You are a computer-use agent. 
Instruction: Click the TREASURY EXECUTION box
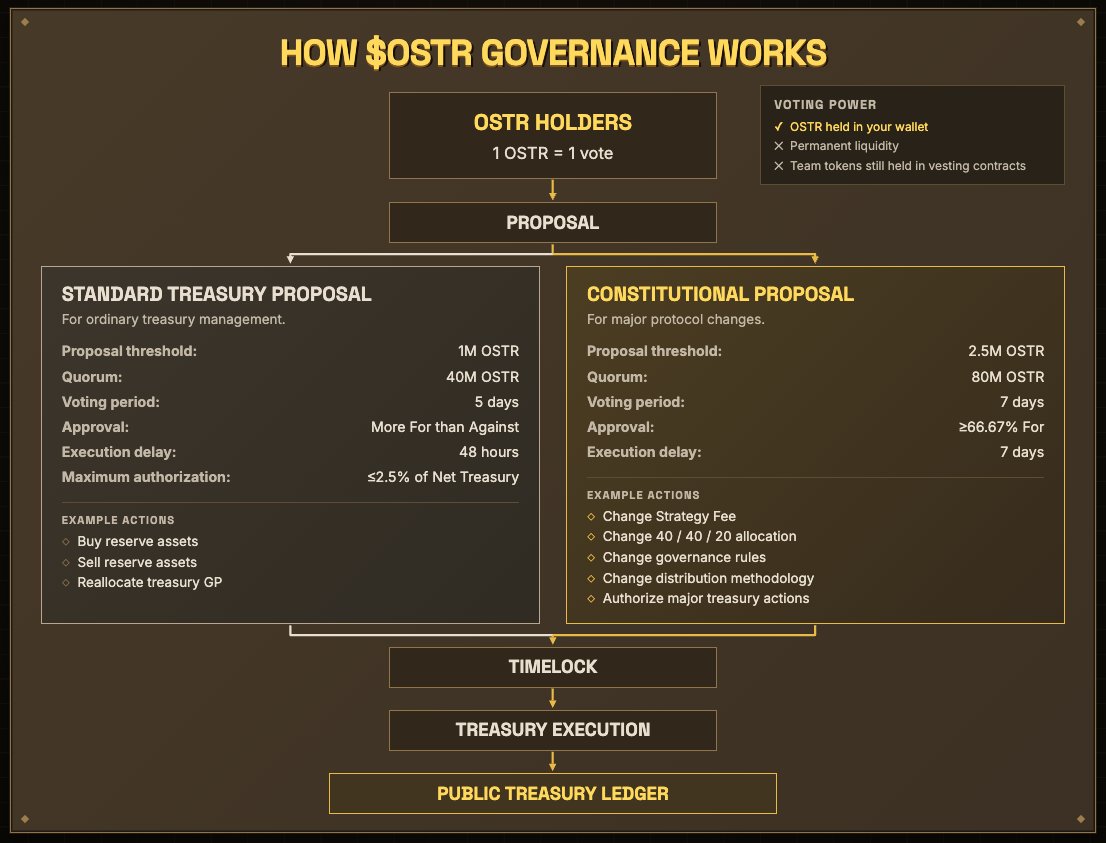pyautogui.click(x=552, y=730)
